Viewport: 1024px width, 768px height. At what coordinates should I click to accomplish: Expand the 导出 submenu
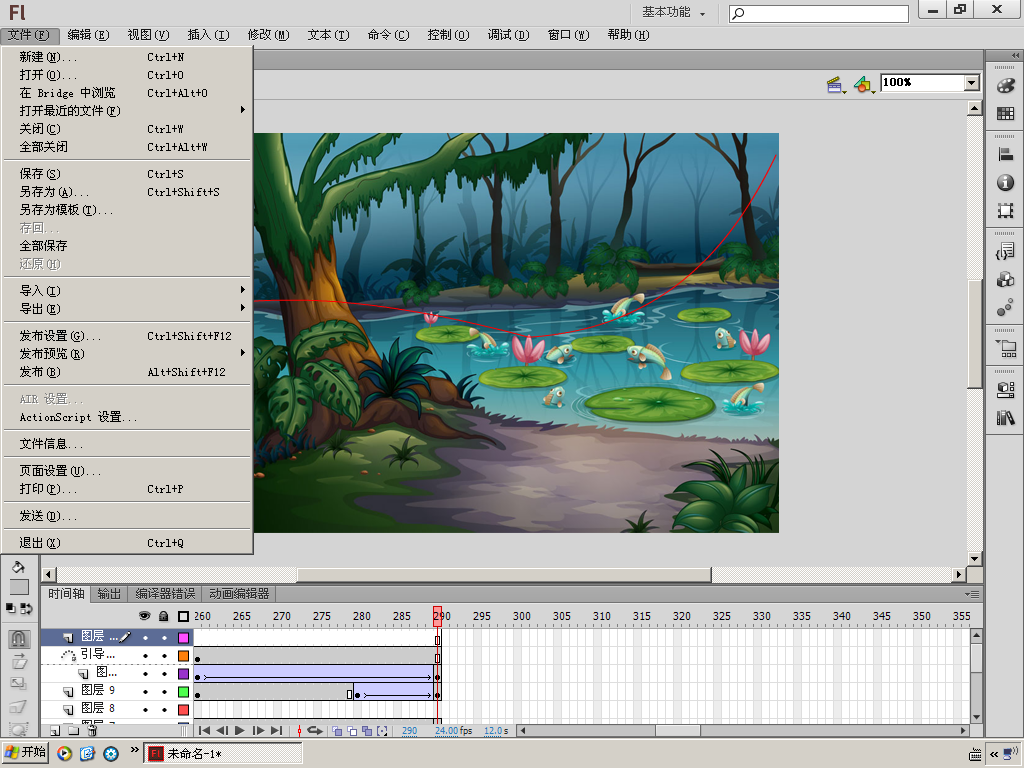[x=127, y=308]
